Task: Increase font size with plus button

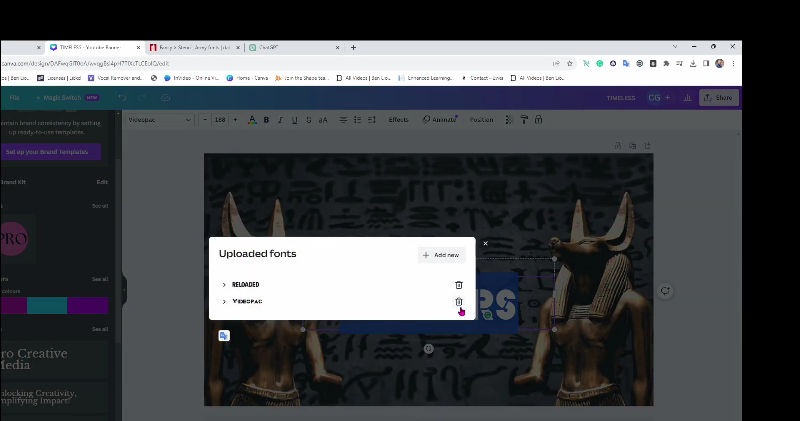Action: click(x=235, y=120)
